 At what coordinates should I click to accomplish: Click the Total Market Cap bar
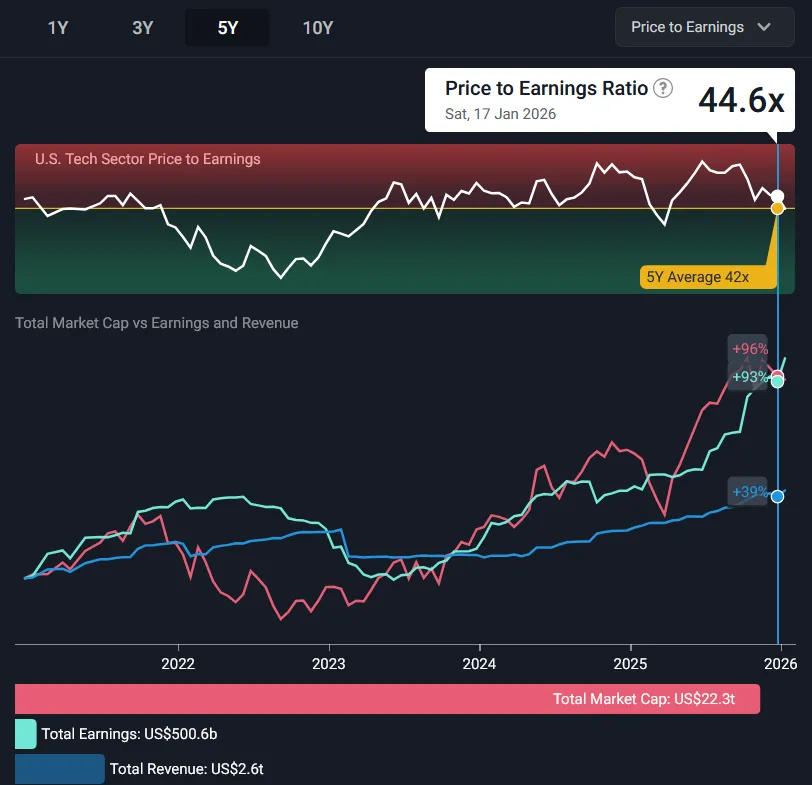pos(387,699)
